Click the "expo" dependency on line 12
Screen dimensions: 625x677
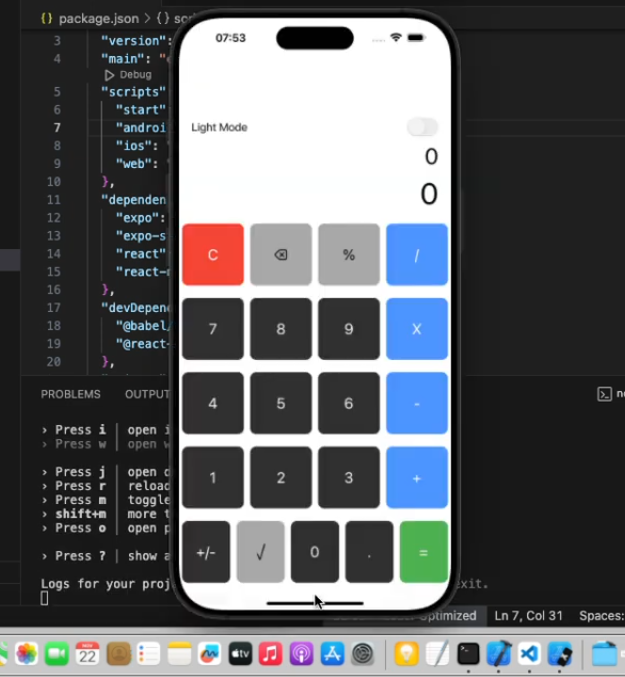(136, 218)
